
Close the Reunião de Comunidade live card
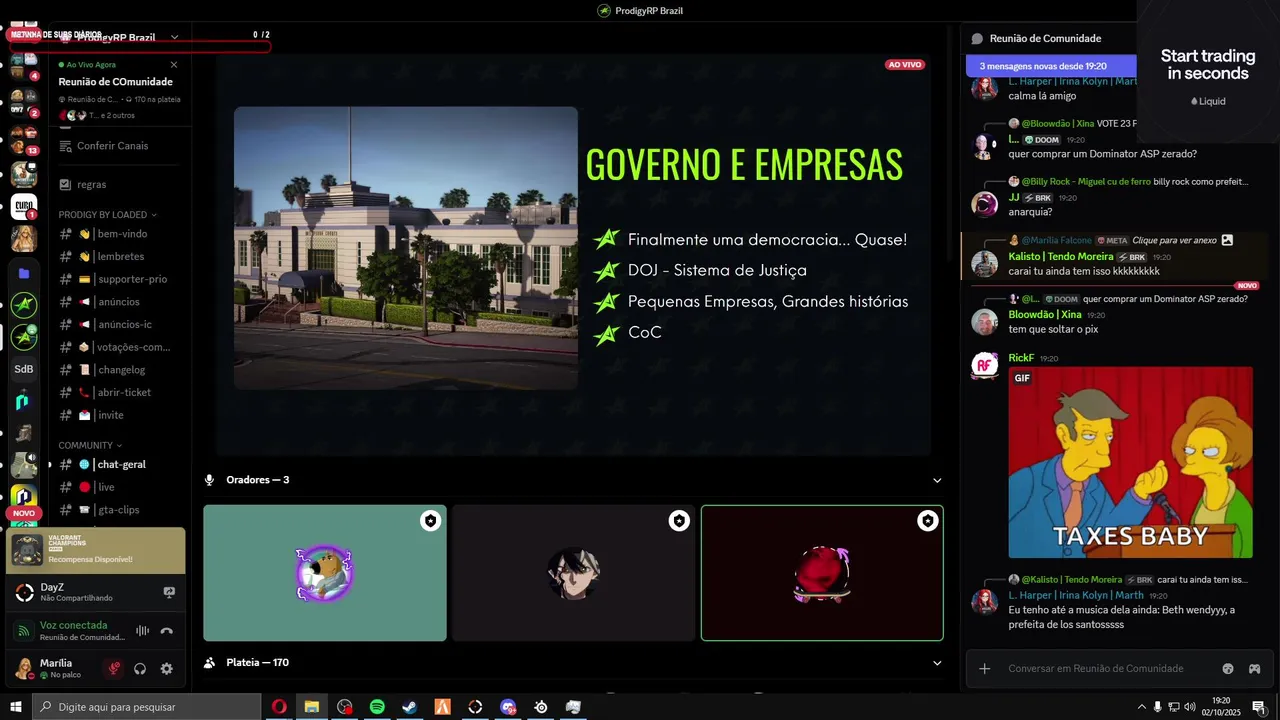pos(174,64)
